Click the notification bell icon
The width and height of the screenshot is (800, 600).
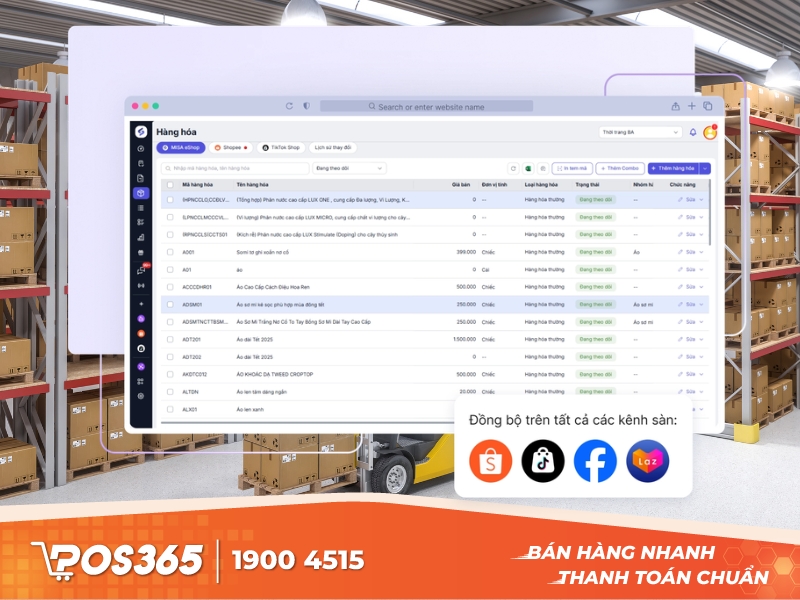[x=690, y=131]
